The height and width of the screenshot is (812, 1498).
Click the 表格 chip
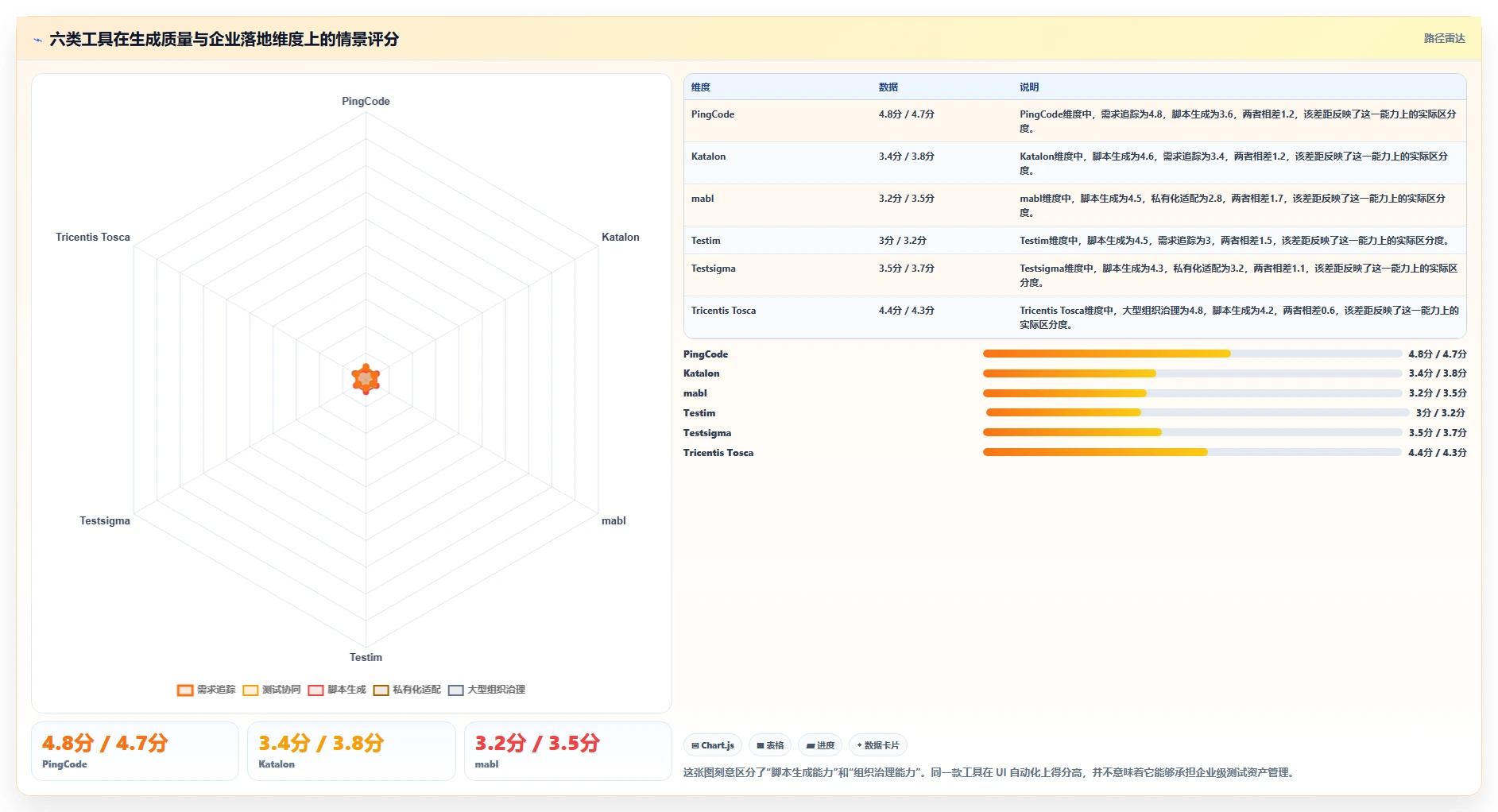click(770, 745)
